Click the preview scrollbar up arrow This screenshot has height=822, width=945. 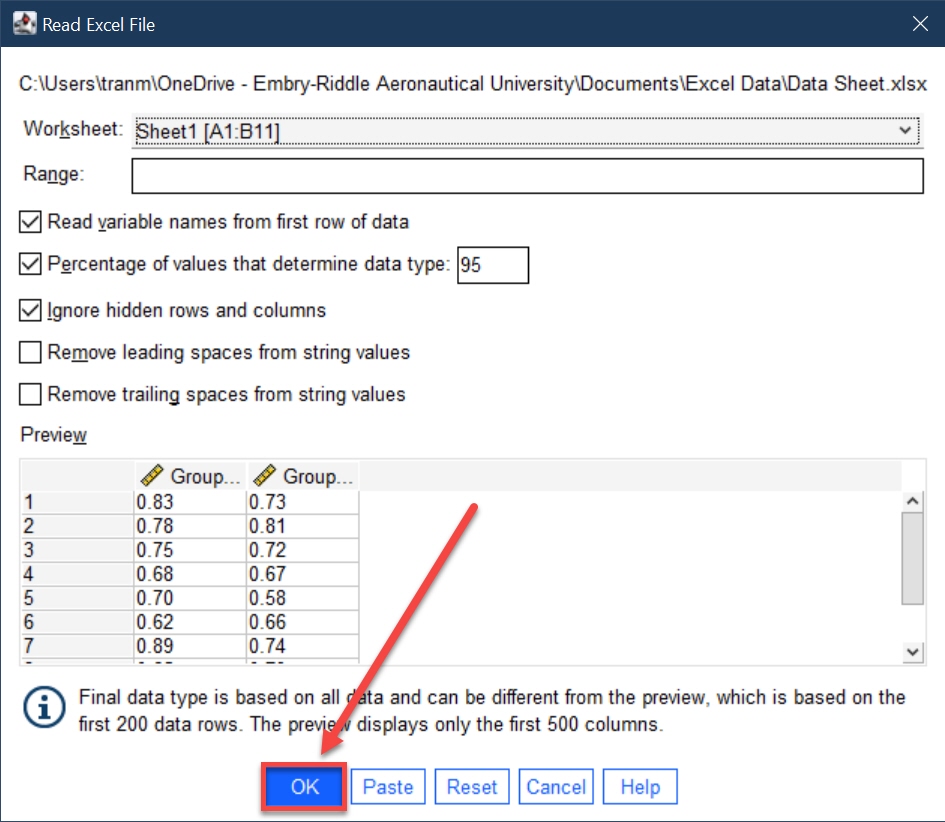click(x=912, y=501)
